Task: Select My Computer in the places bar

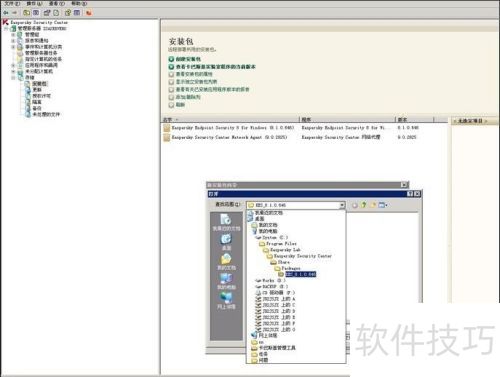Action: 226,281
